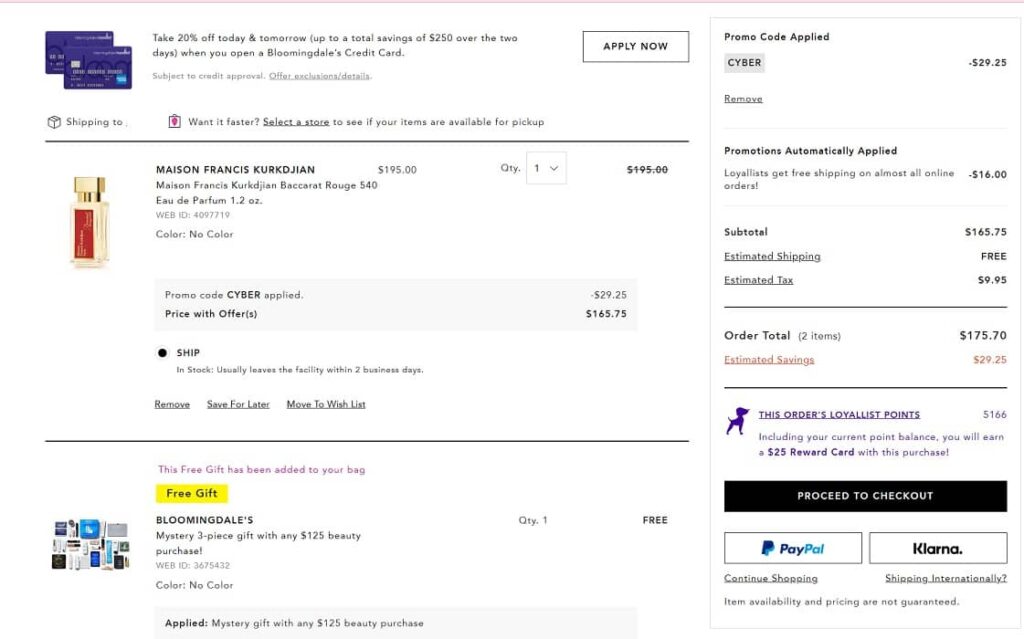Pay with the PayPal button

tap(792, 548)
